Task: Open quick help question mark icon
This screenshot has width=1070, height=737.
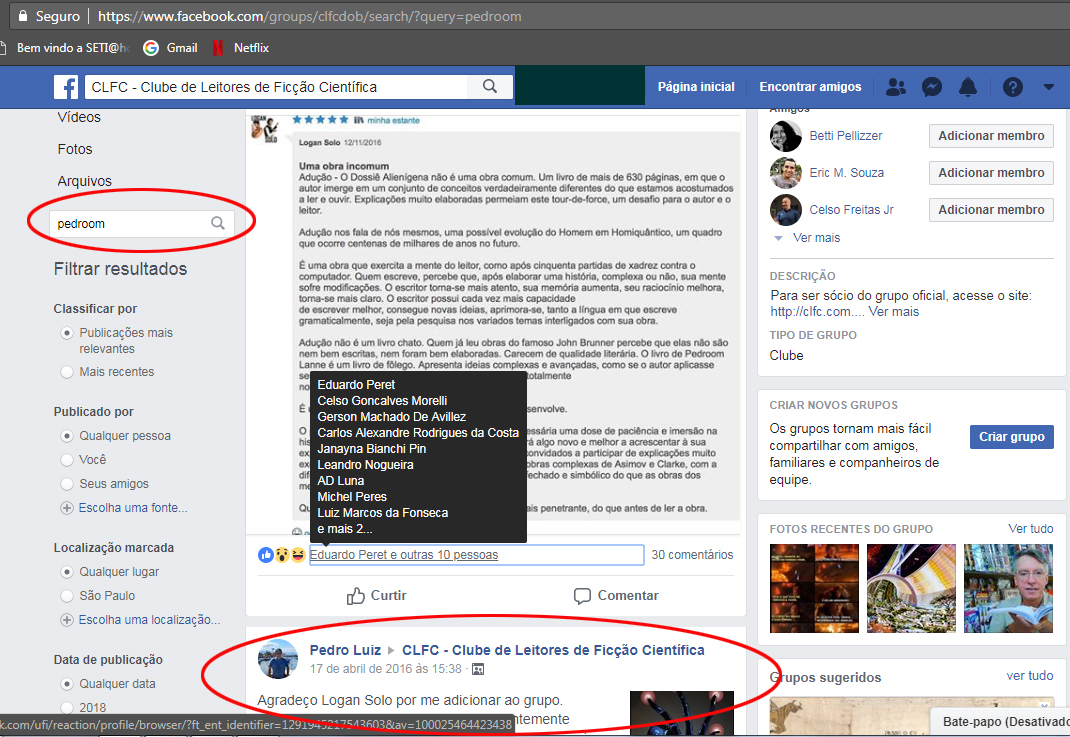Action: click(1013, 87)
